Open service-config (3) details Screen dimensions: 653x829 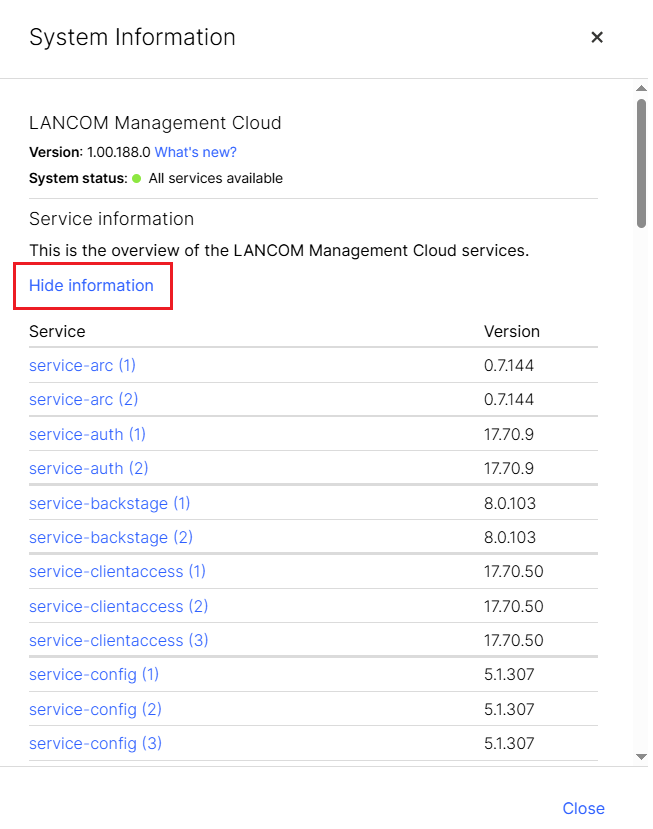tap(95, 743)
